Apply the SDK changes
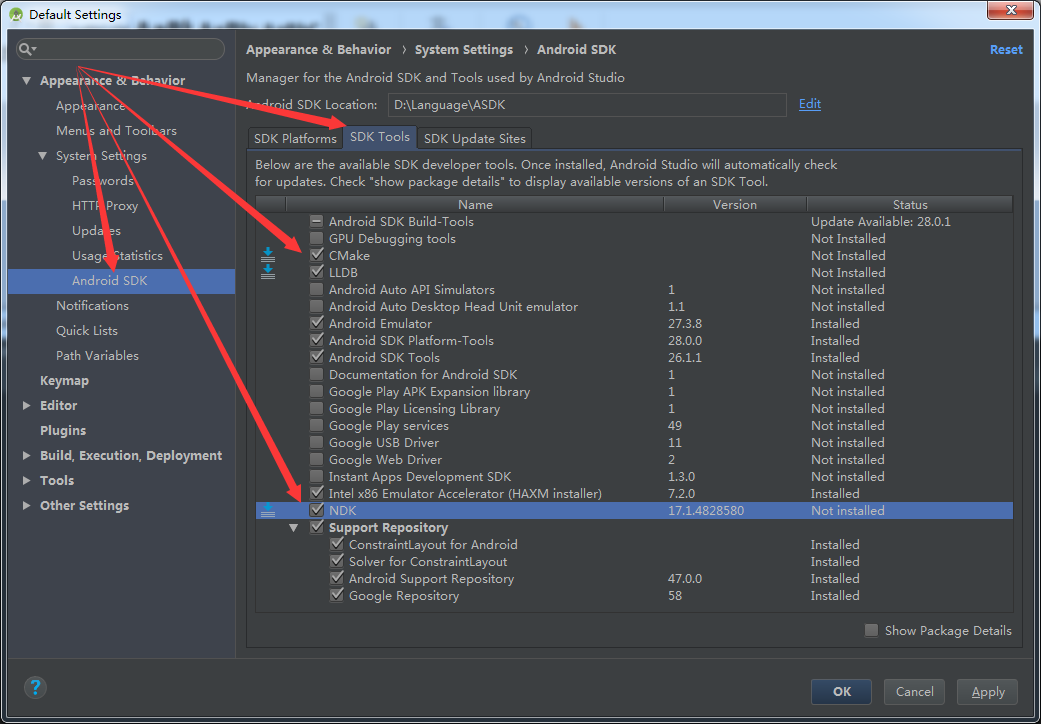The height and width of the screenshot is (724, 1041). [987, 691]
